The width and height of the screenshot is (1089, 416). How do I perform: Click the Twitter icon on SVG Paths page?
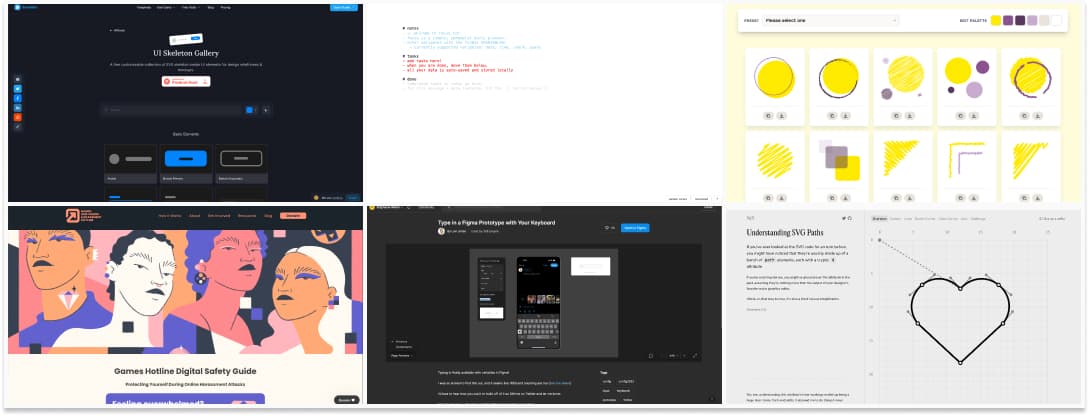click(x=843, y=217)
